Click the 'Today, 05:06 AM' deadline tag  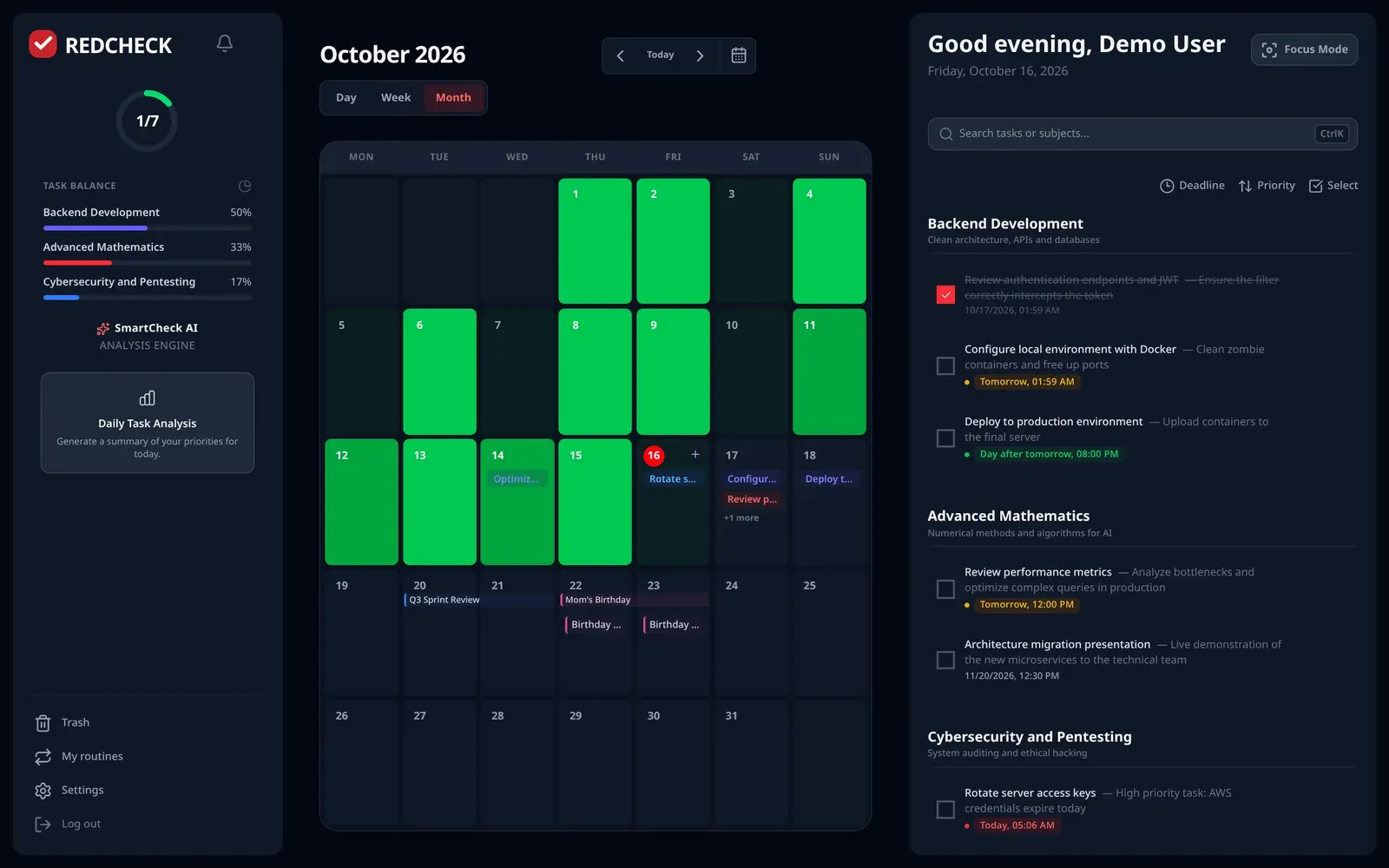[1017, 825]
